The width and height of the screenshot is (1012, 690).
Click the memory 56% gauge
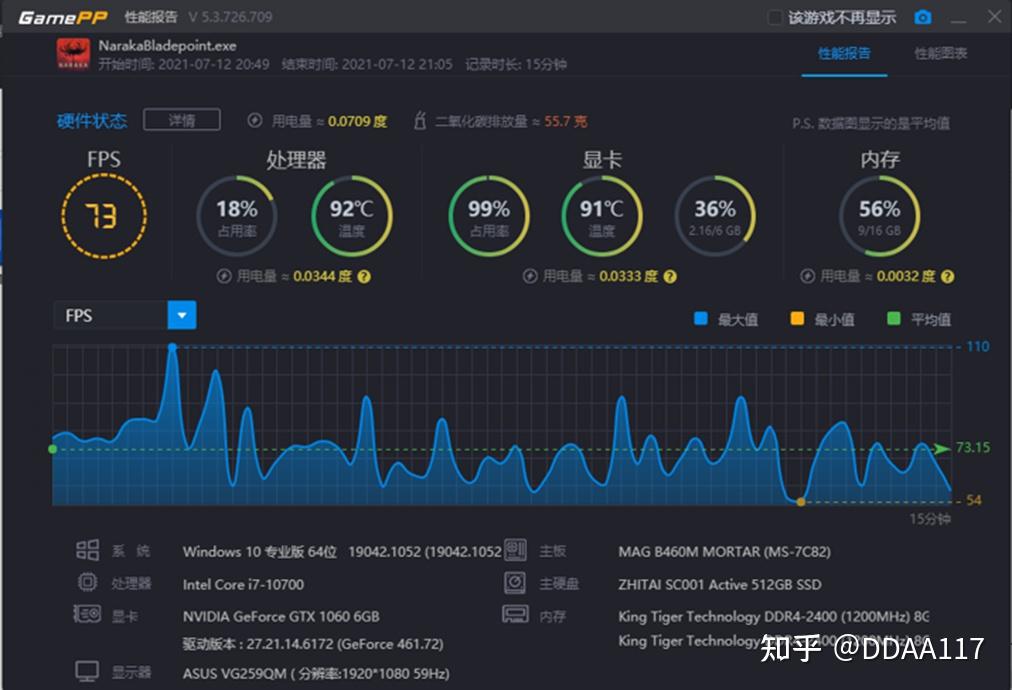coord(880,216)
